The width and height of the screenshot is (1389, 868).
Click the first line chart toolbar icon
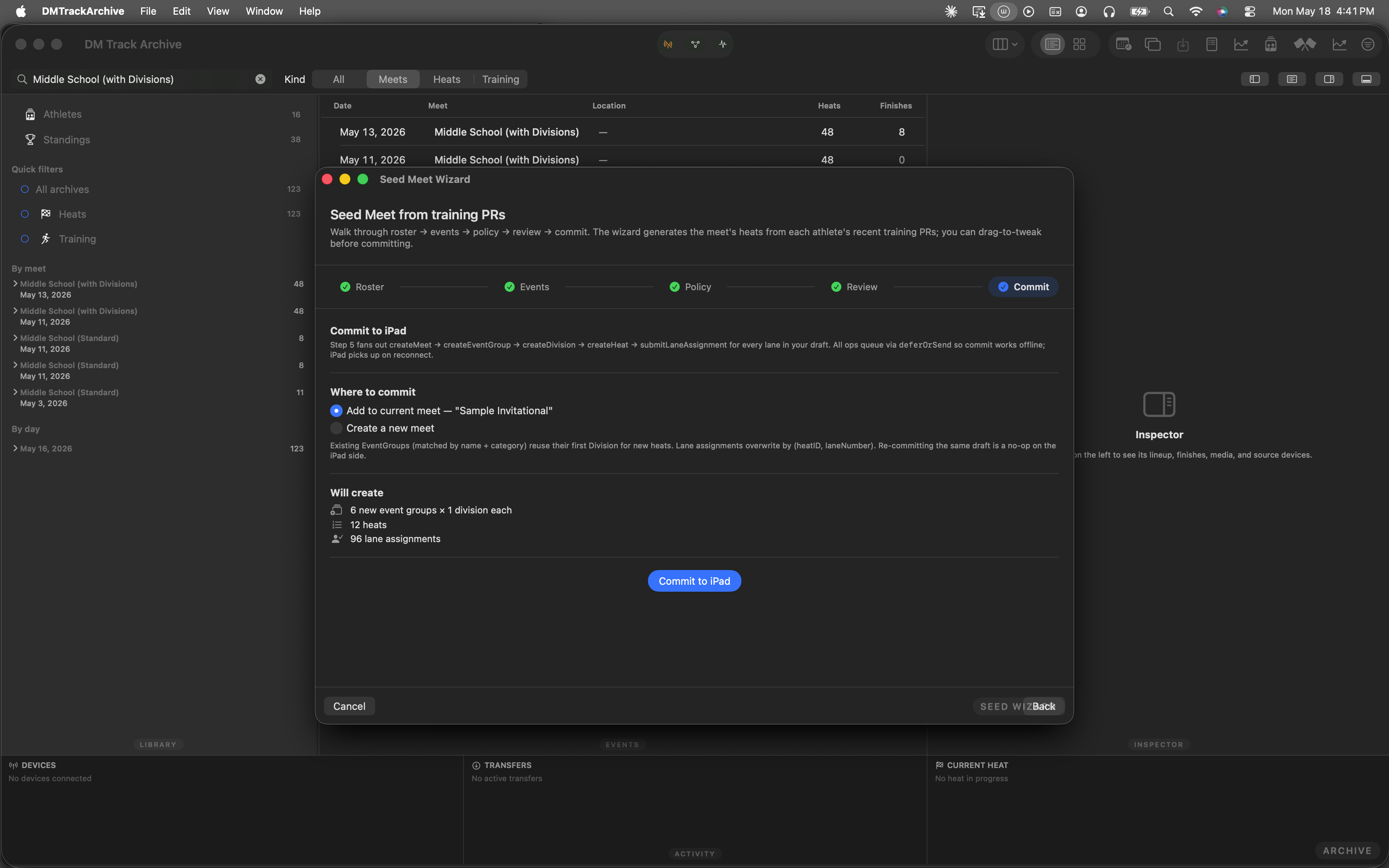click(x=1241, y=44)
